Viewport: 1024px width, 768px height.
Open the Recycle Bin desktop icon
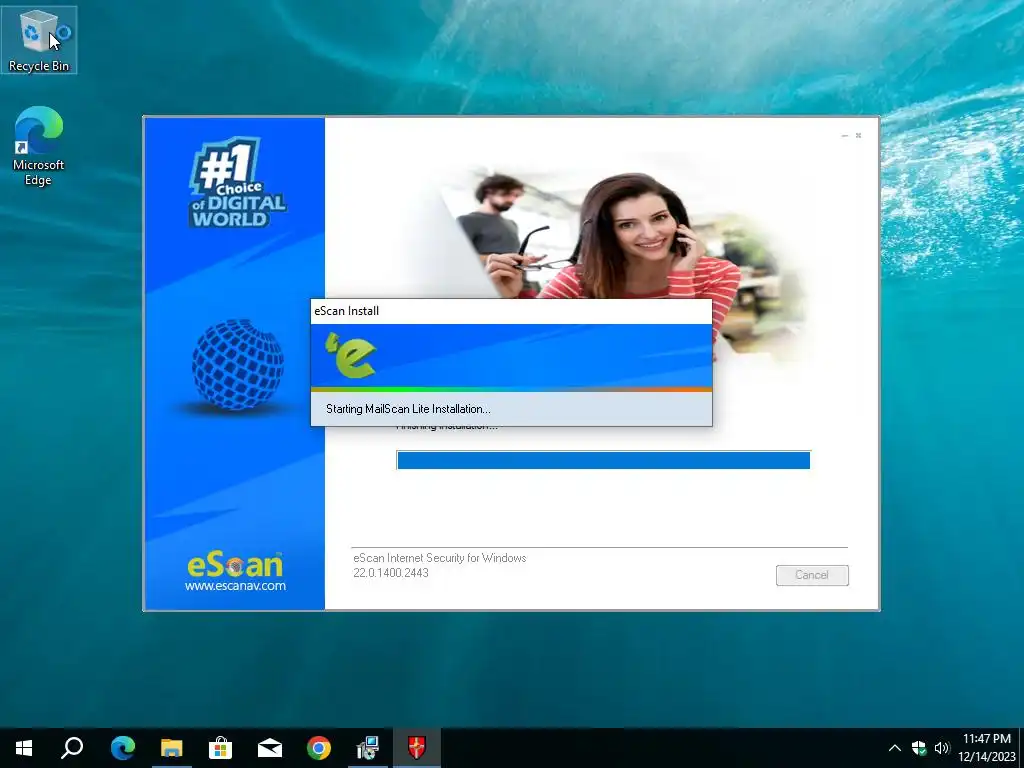point(39,40)
